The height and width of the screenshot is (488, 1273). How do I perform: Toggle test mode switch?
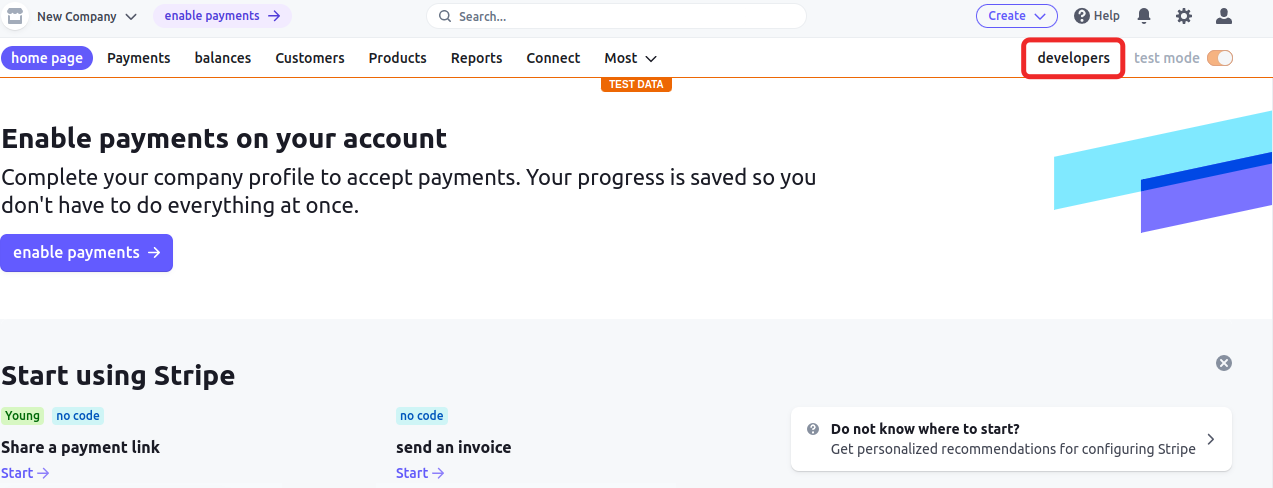[1219, 58]
